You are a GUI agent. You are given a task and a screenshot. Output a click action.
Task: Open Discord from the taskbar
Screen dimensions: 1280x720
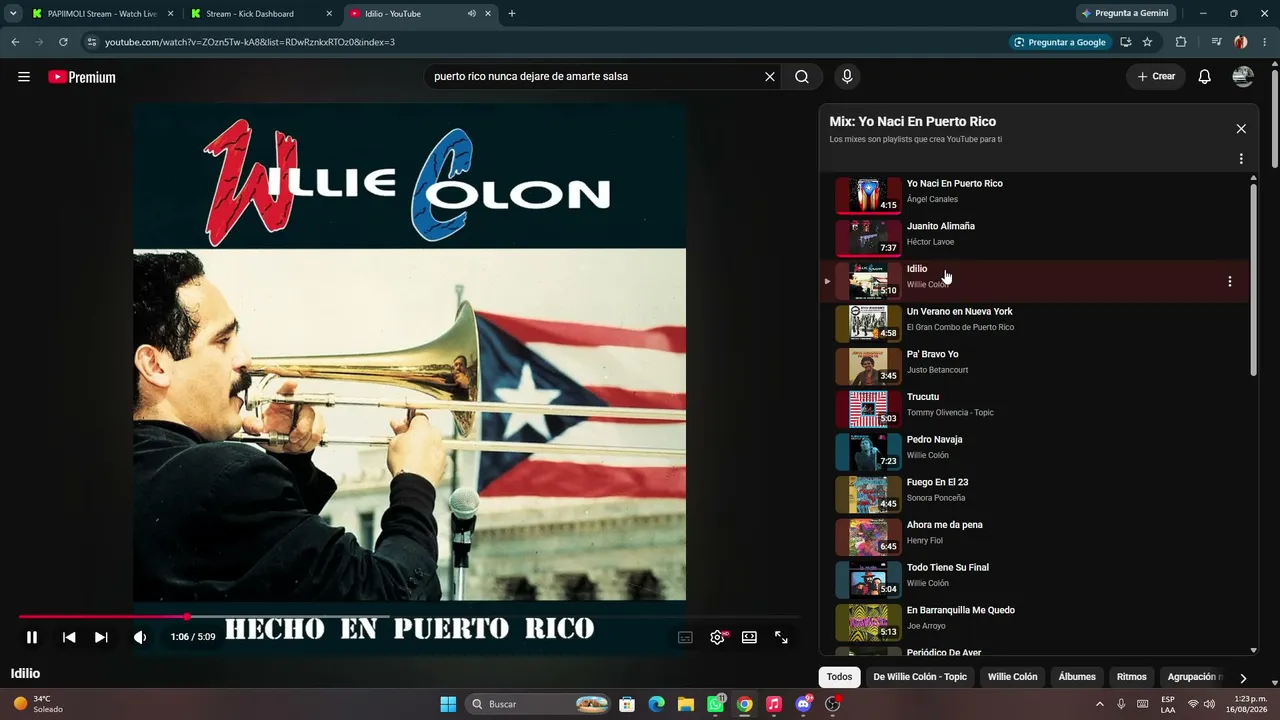(803, 704)
